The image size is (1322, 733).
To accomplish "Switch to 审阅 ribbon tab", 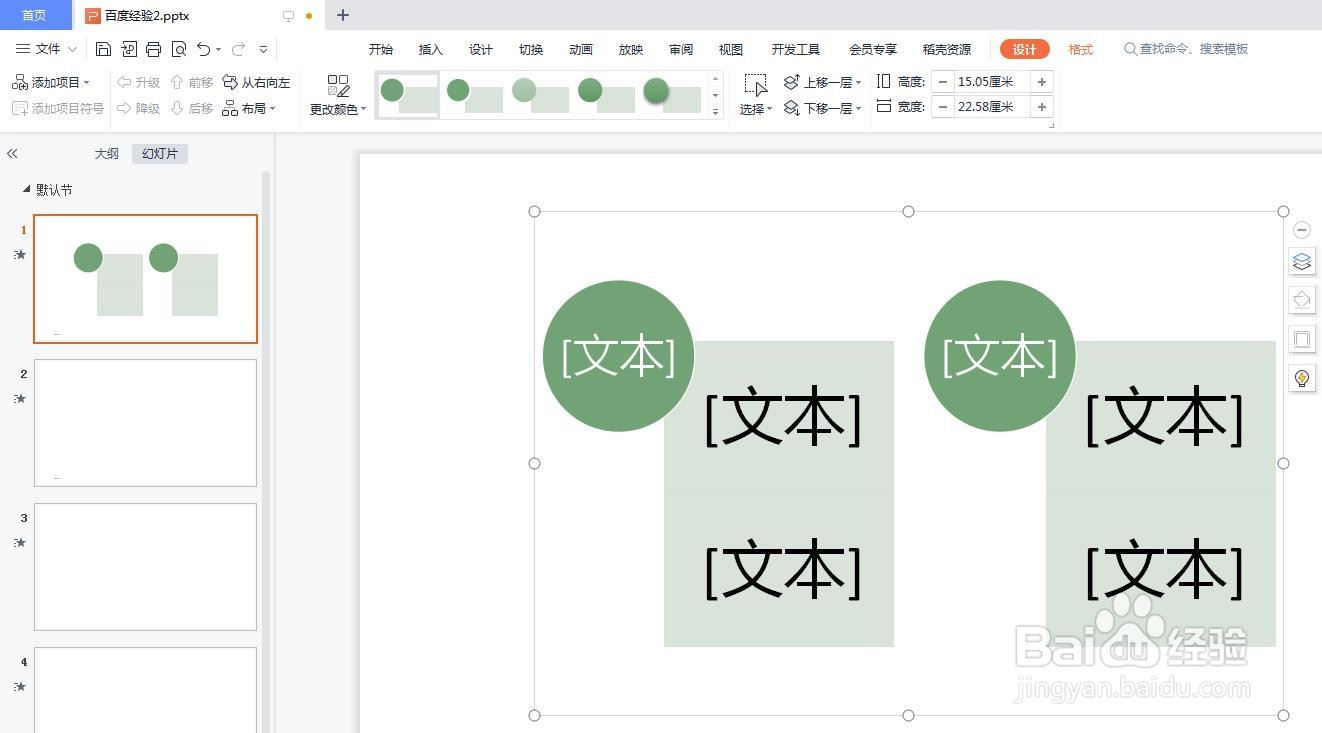I will pyautogui.click(x=681, y=49).
